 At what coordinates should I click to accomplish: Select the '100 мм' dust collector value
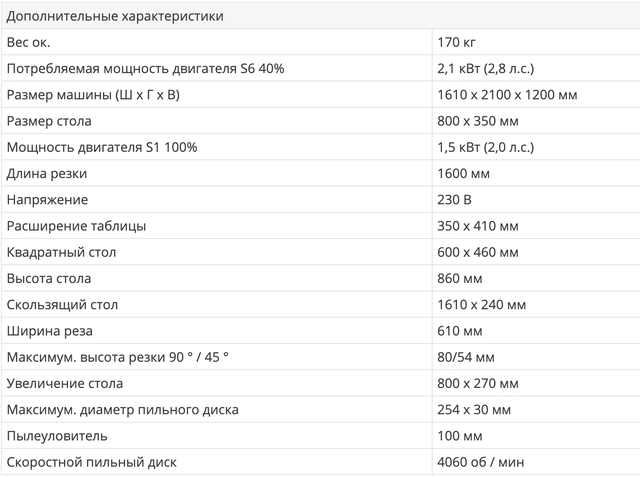(460, 436)
